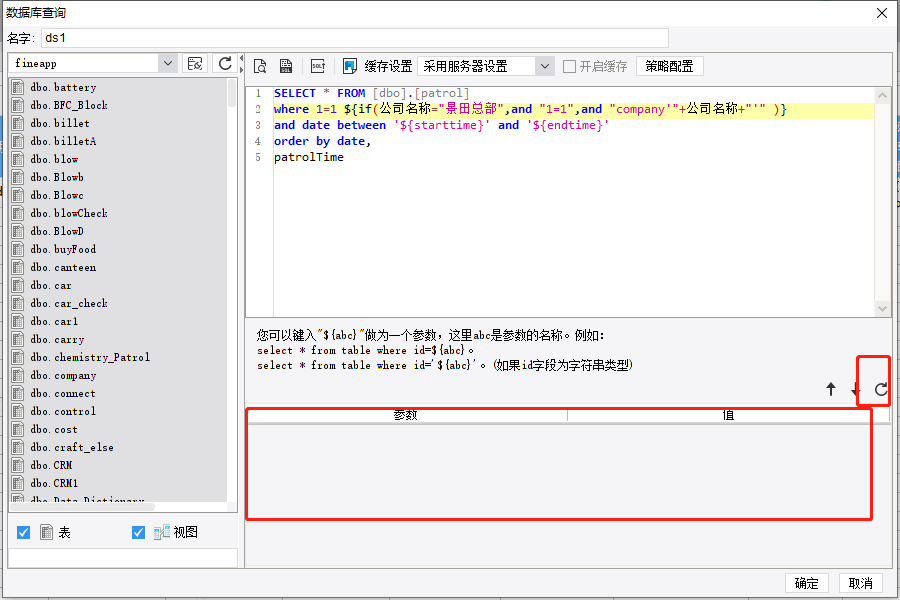Click the cache settings icon
This screenshot has height=600, width=900.
[350, 67]
